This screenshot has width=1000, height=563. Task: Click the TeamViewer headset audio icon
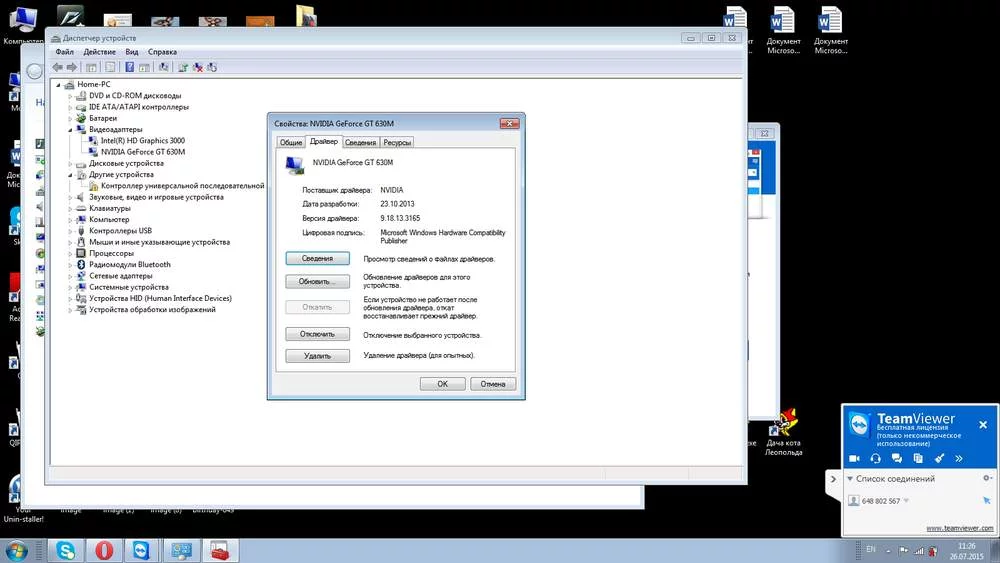point(876,458)
